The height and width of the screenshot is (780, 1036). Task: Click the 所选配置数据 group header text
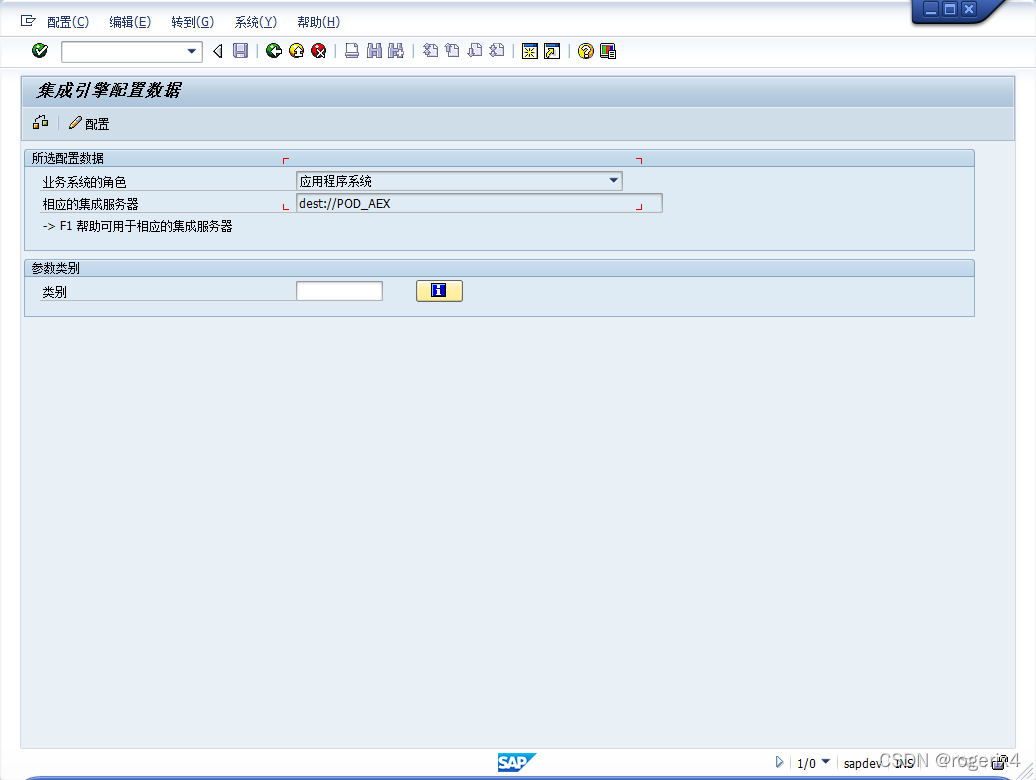[67, 159]
